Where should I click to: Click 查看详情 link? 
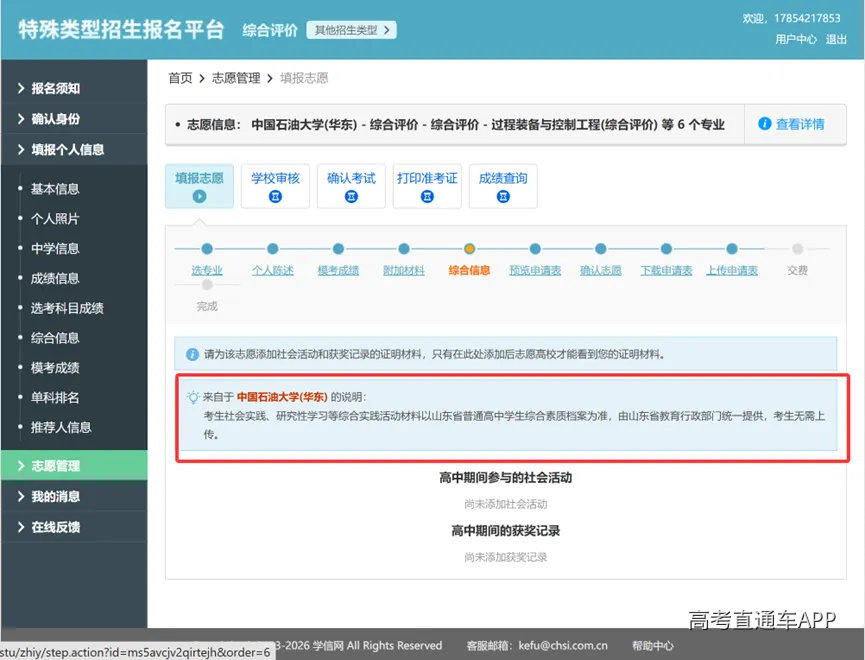point(800,124)
